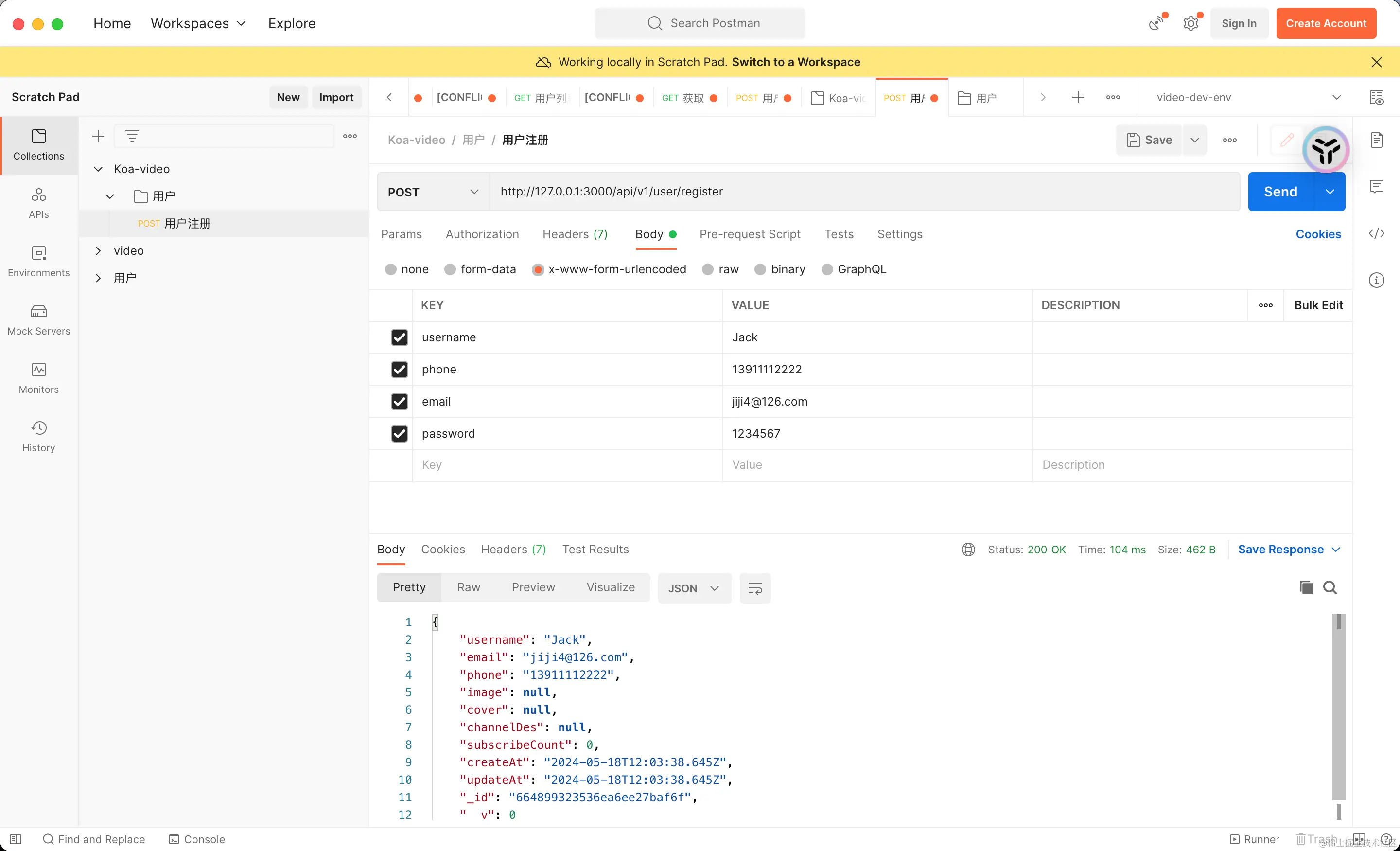Copy response body with copy icon
The height and width of the screenshot is (851, 1400).
coord(1306,587)
